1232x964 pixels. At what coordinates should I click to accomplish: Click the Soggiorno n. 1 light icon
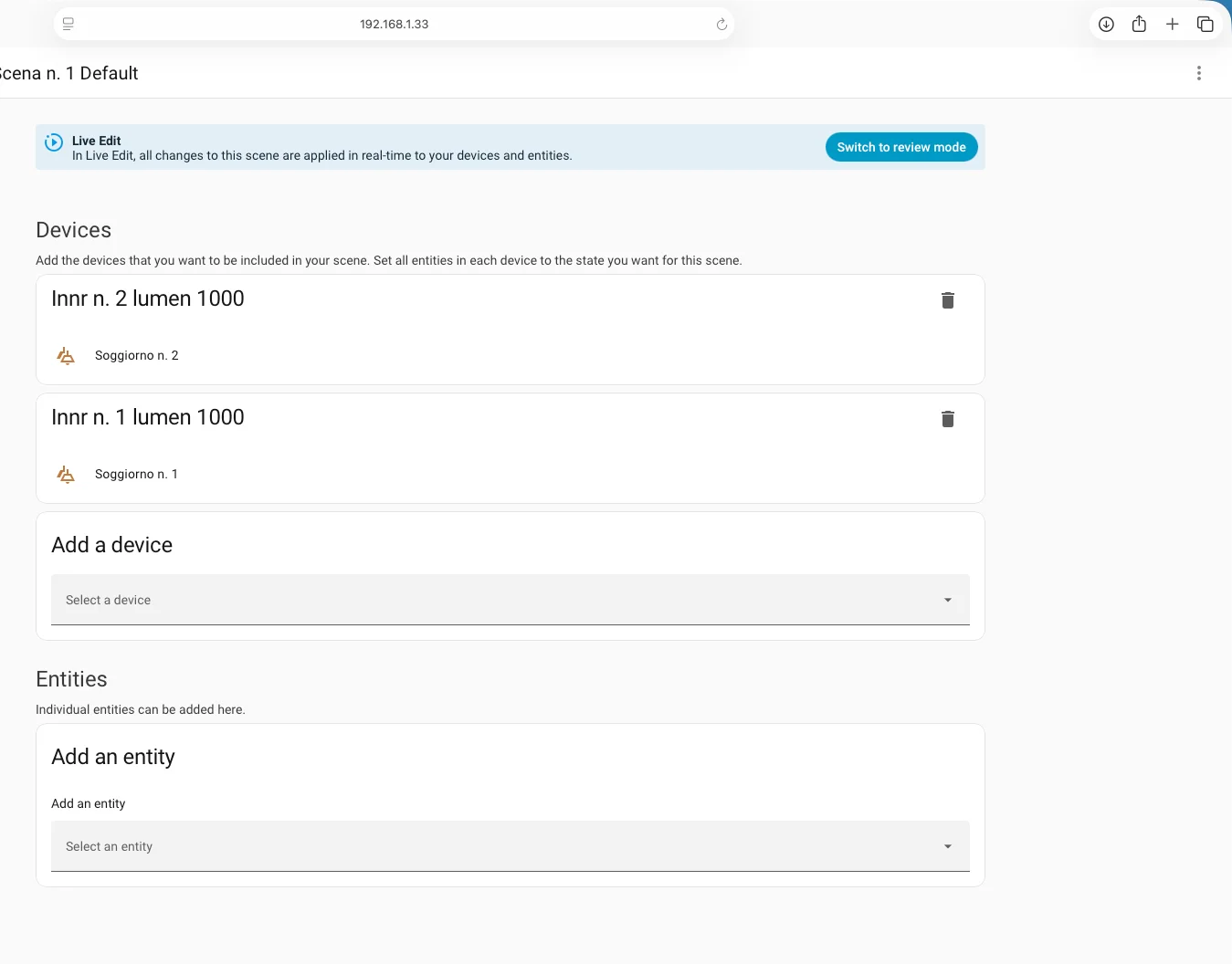[66, 474]
